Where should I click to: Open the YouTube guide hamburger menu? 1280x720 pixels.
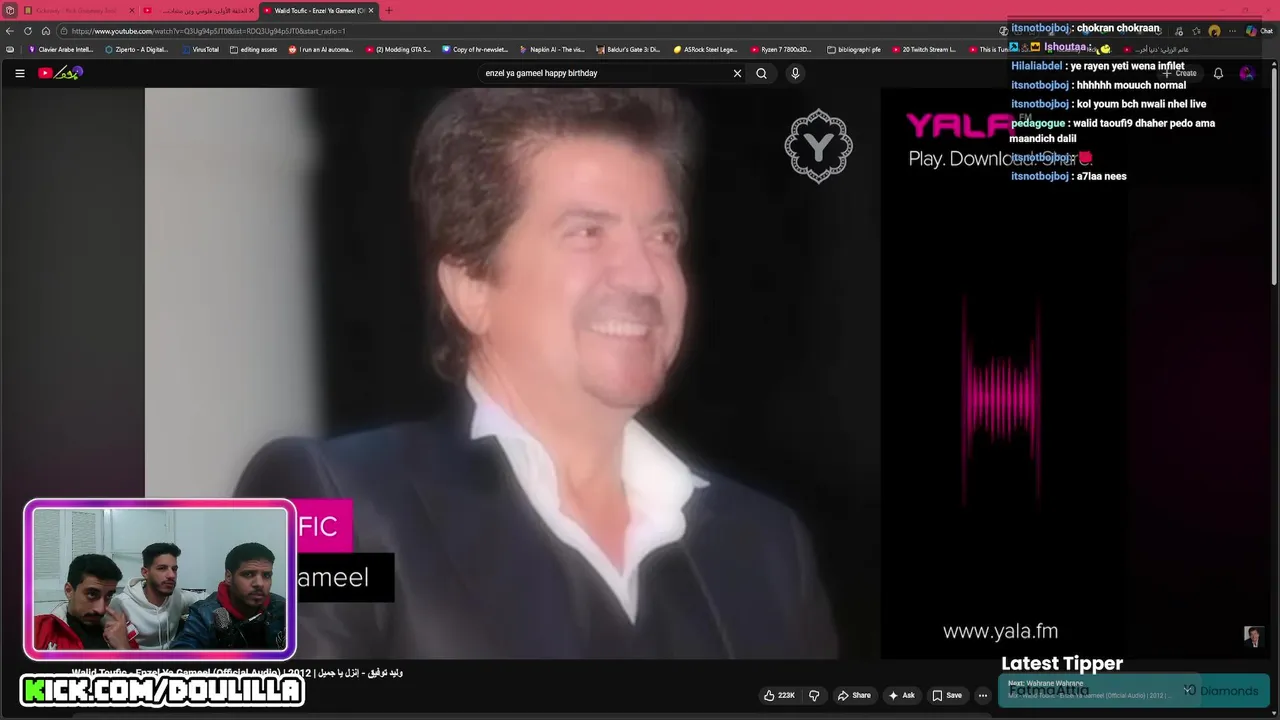19,73
